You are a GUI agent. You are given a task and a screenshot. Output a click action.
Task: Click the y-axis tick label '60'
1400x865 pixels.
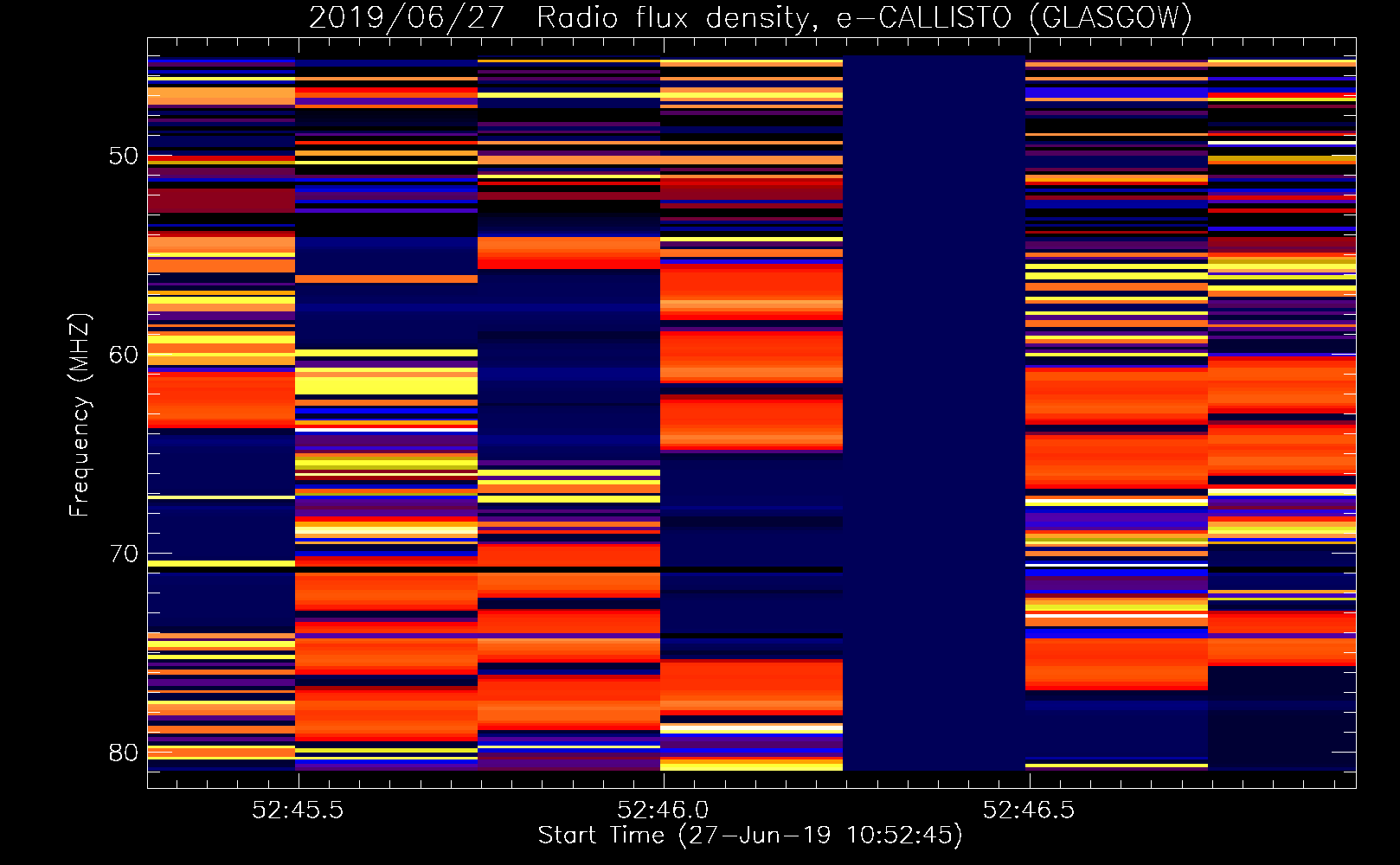click(123, 355)
